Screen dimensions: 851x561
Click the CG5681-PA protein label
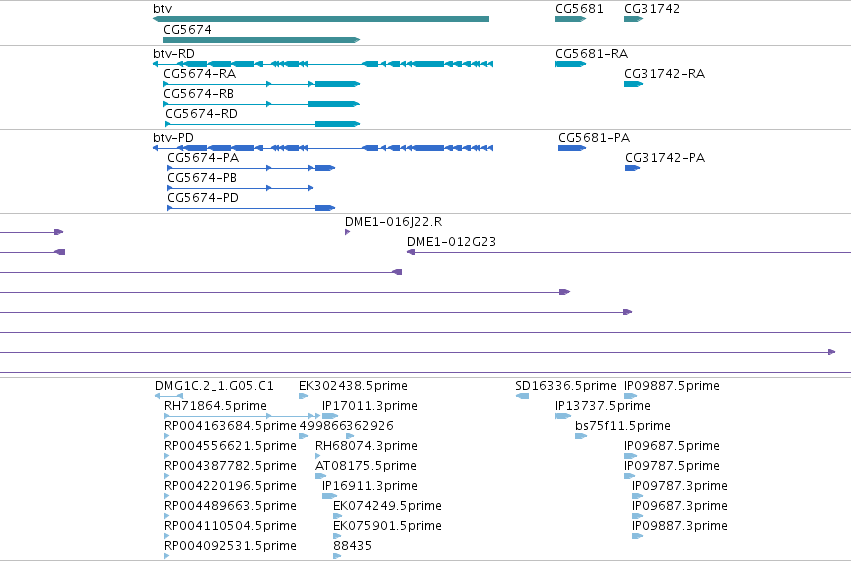[x=594, y=138]
